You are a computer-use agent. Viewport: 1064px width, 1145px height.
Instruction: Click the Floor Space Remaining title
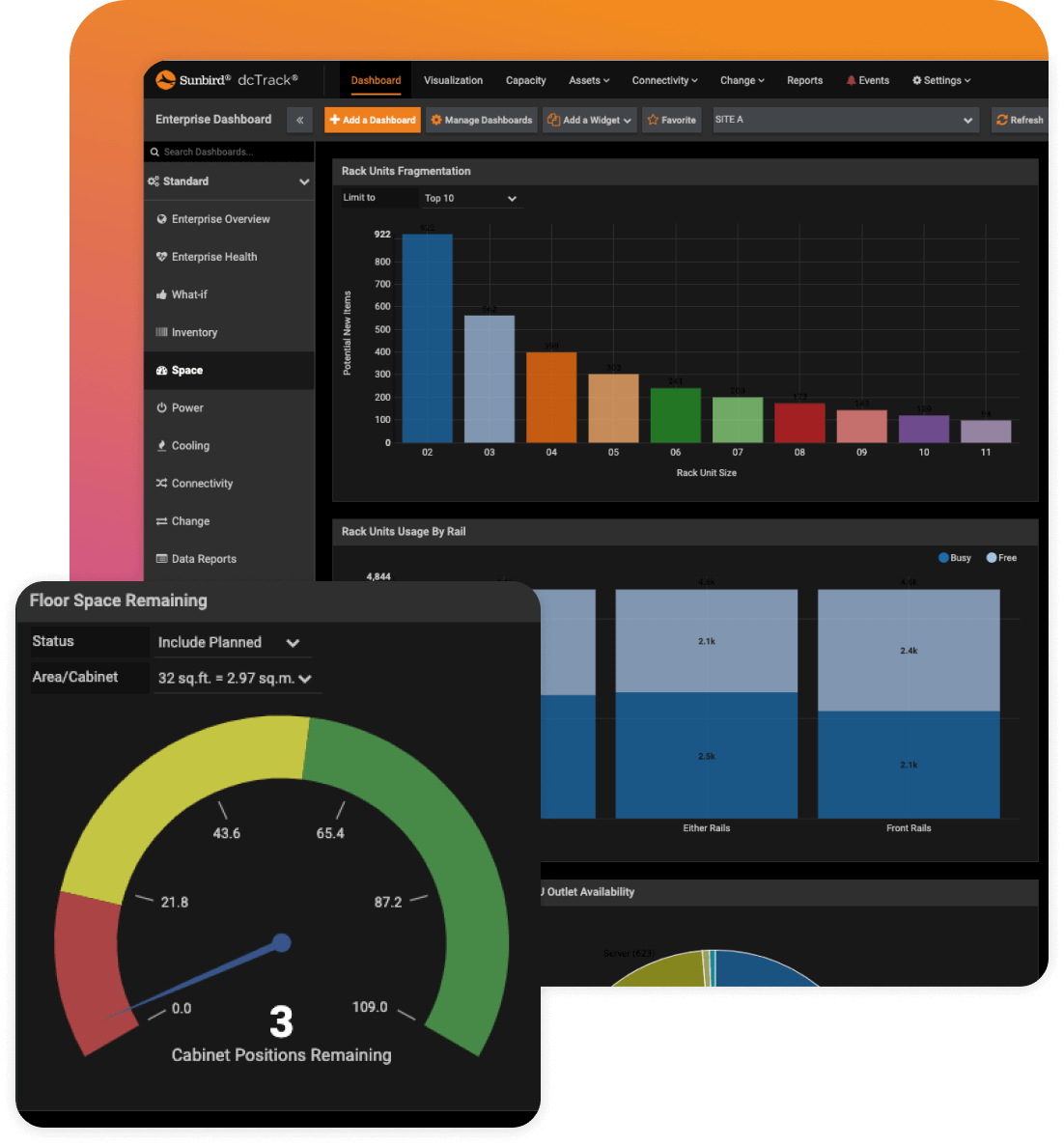pos(119,600)
